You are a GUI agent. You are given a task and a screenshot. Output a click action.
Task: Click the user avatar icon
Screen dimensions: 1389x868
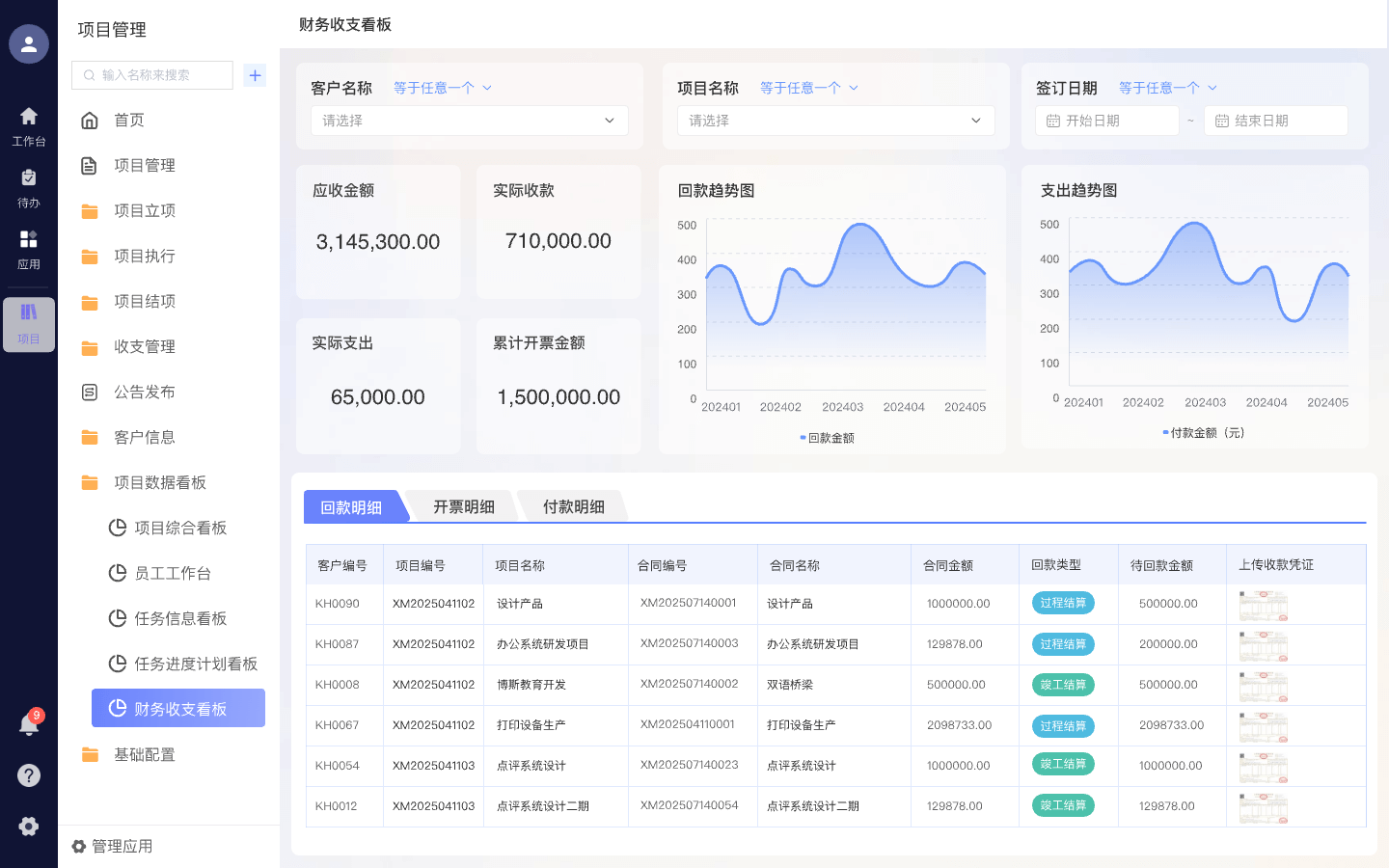pyautogui.click(x=29, y=44)
